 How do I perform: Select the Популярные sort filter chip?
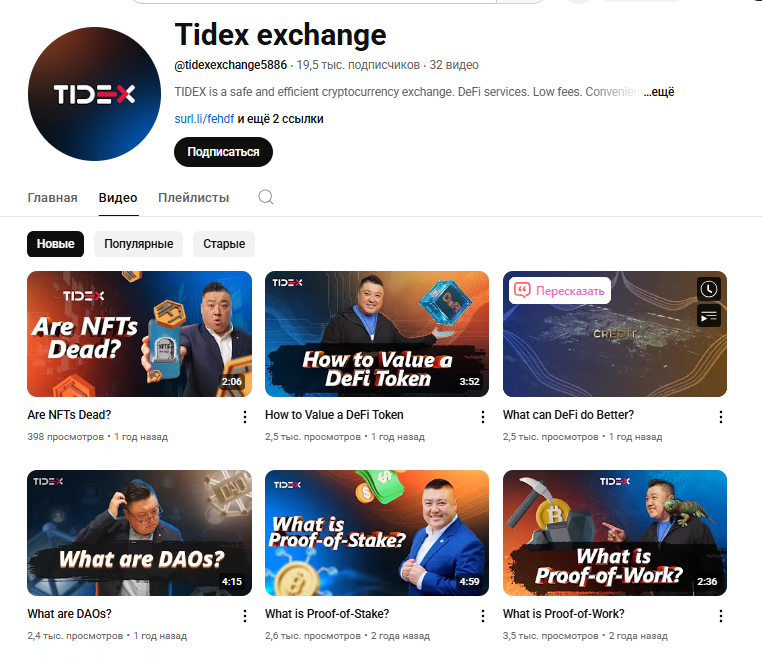pos(139,244)
